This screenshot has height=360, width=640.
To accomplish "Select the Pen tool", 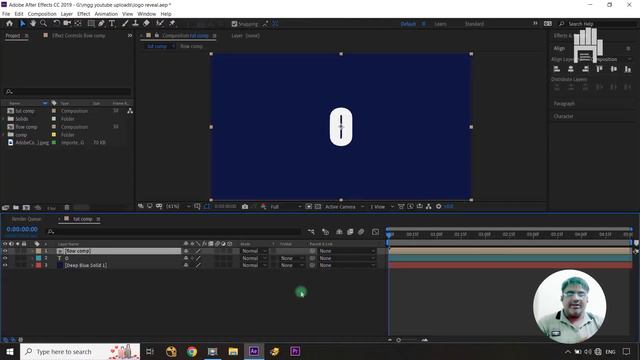I will [x=101, y=24].
